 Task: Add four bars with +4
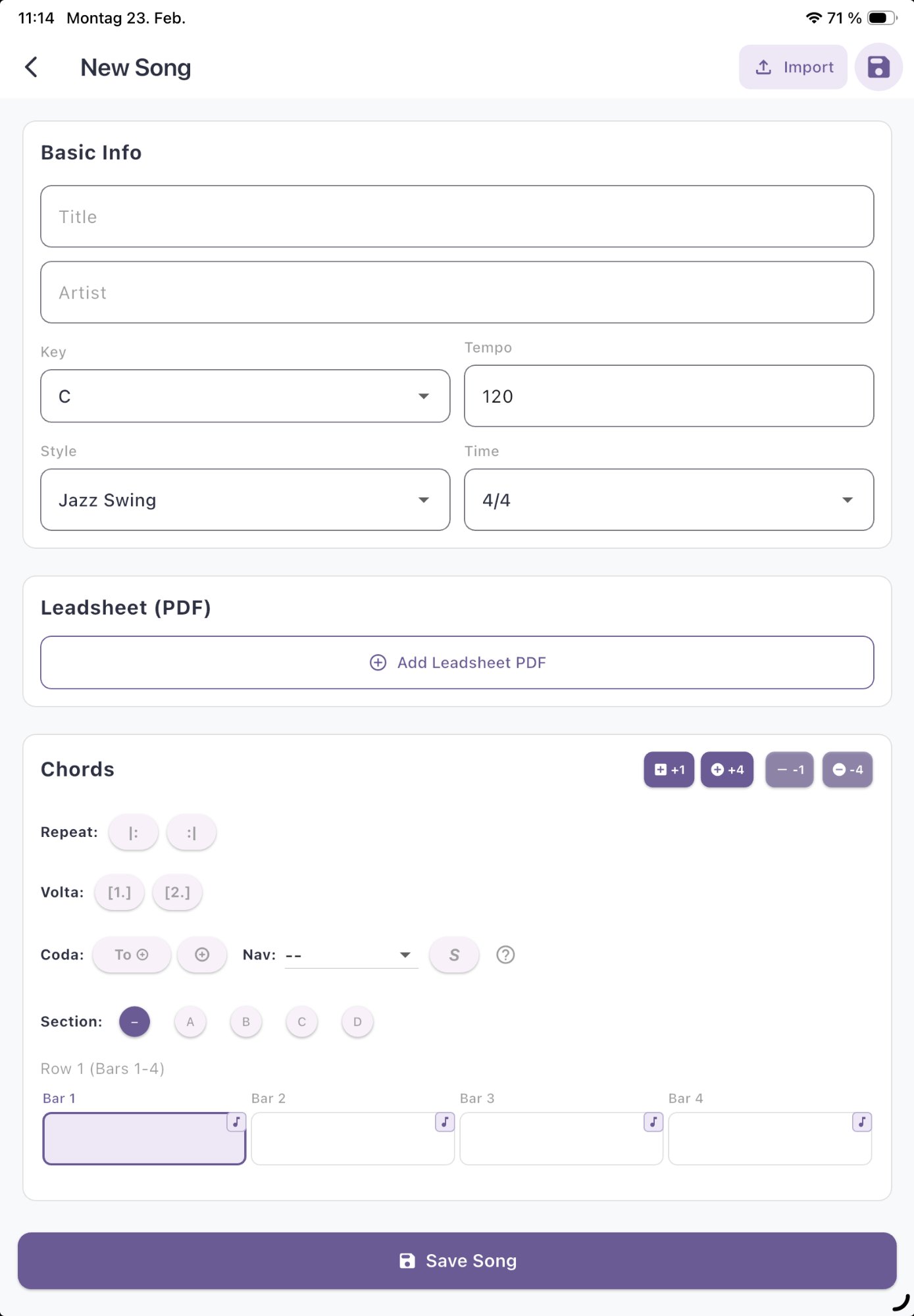tap(726, 769)
